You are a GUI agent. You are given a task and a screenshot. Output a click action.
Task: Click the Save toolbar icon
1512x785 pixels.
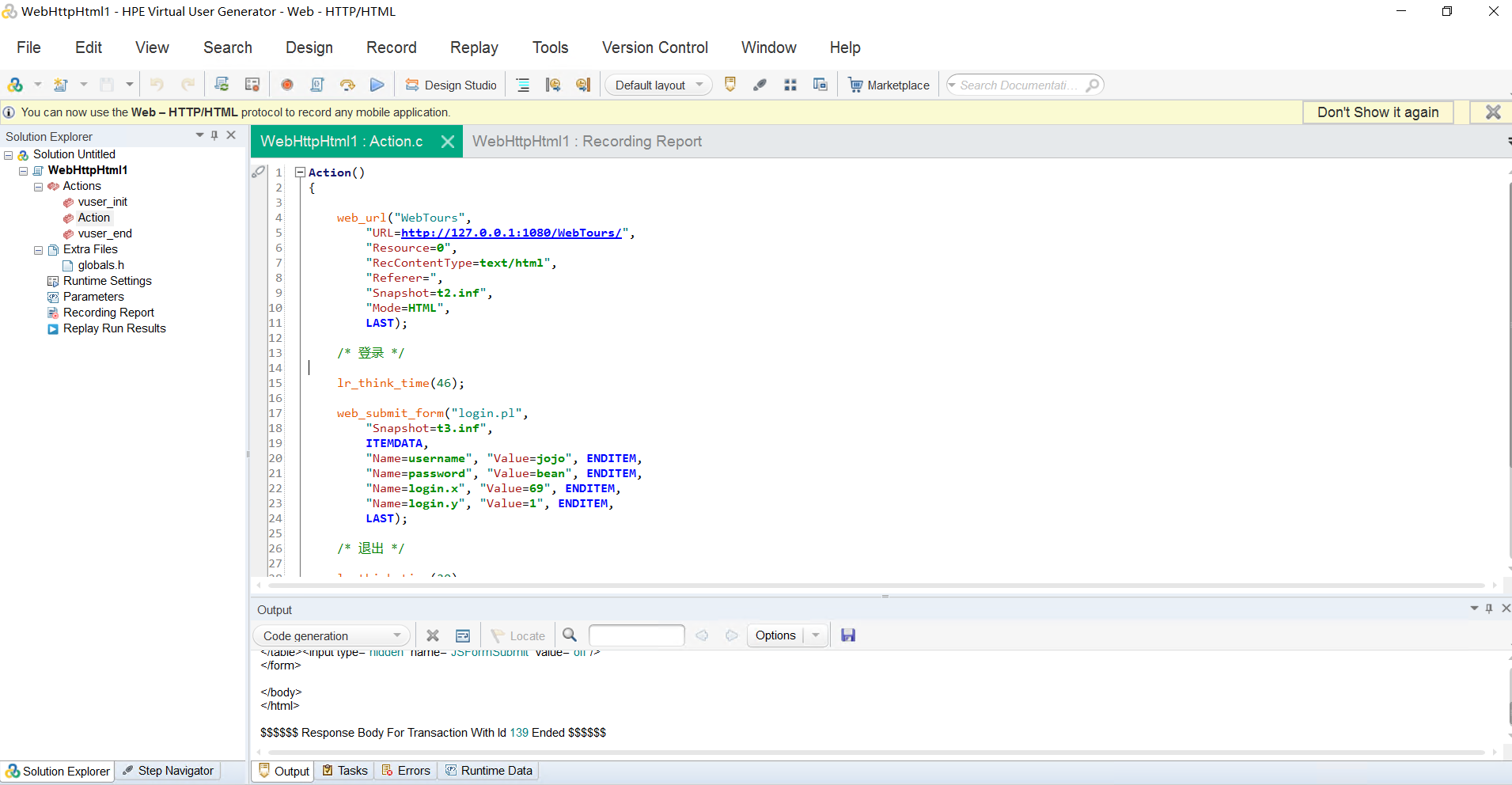(107, 85)
